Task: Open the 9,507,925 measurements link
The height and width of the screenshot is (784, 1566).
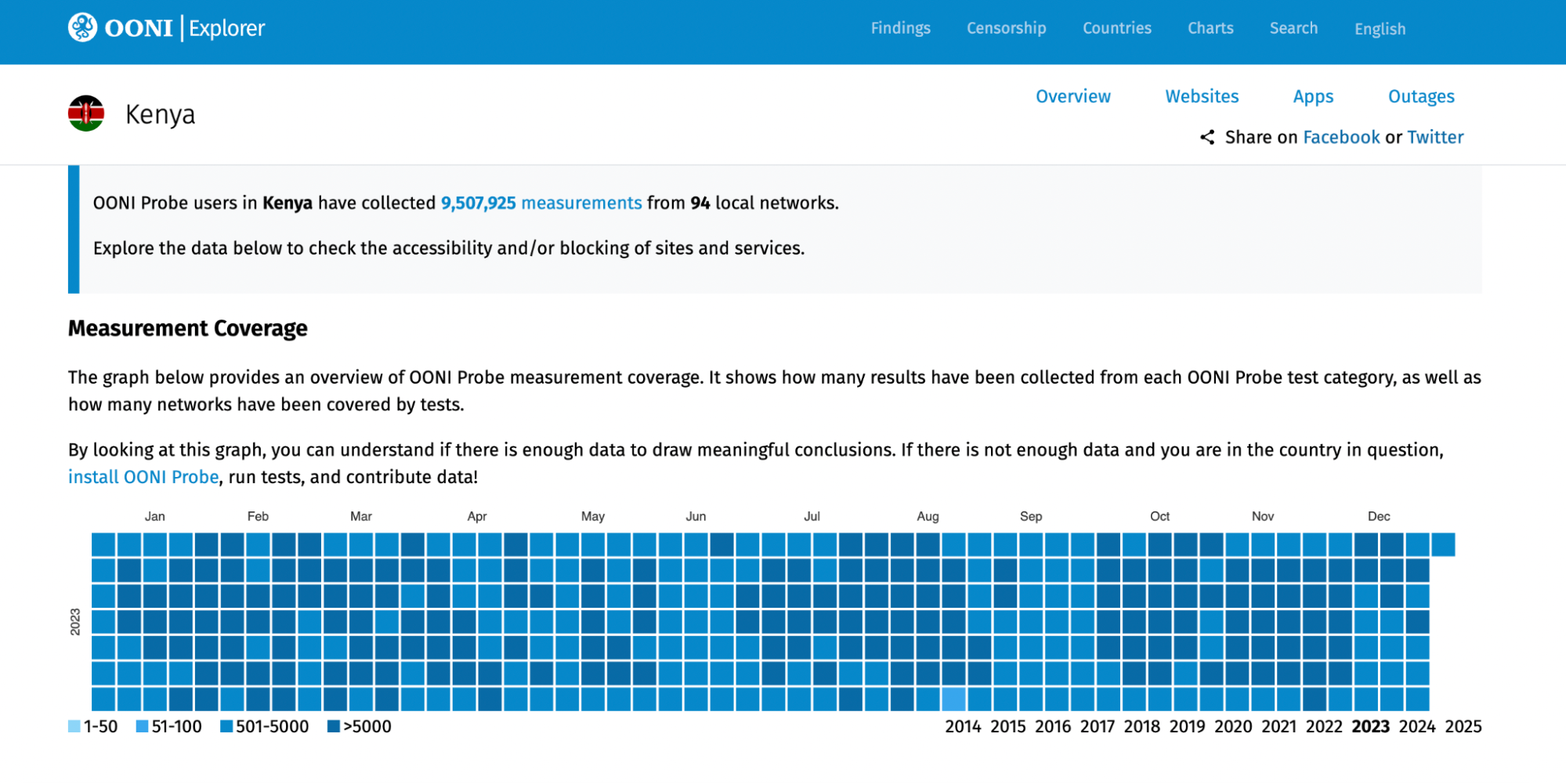Action: [541, 203]
